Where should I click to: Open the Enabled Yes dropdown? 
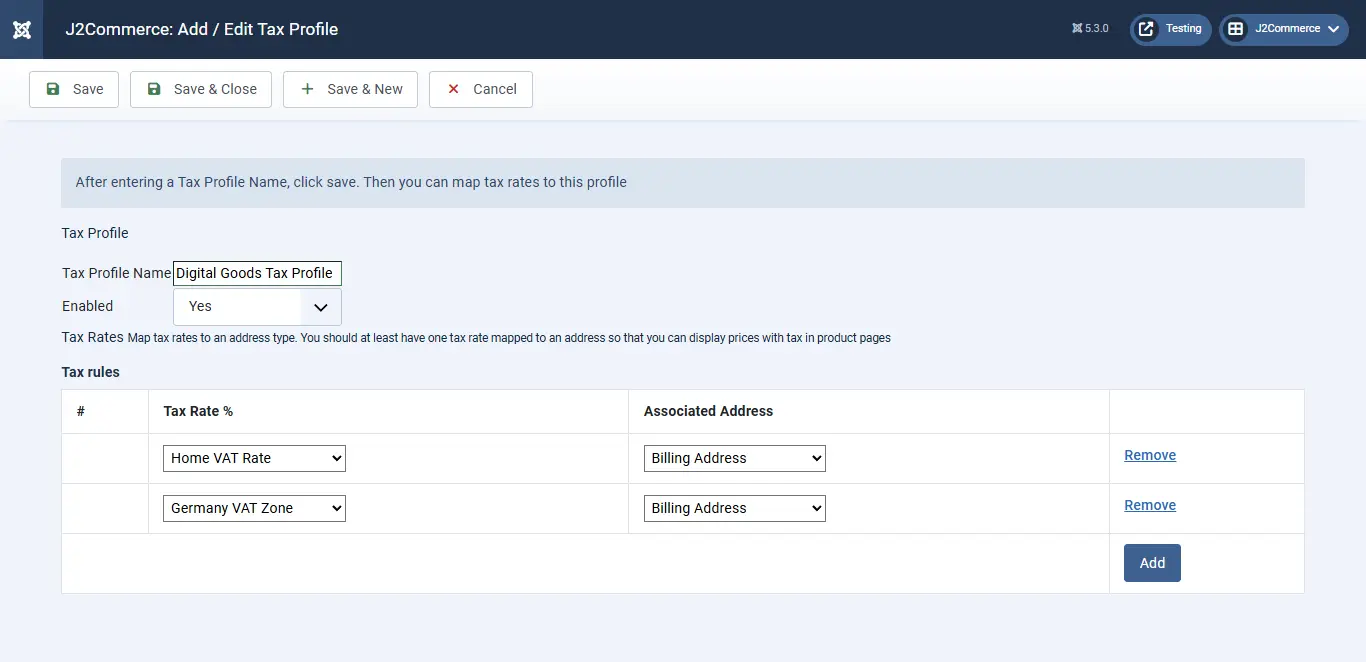click(257, 307)
